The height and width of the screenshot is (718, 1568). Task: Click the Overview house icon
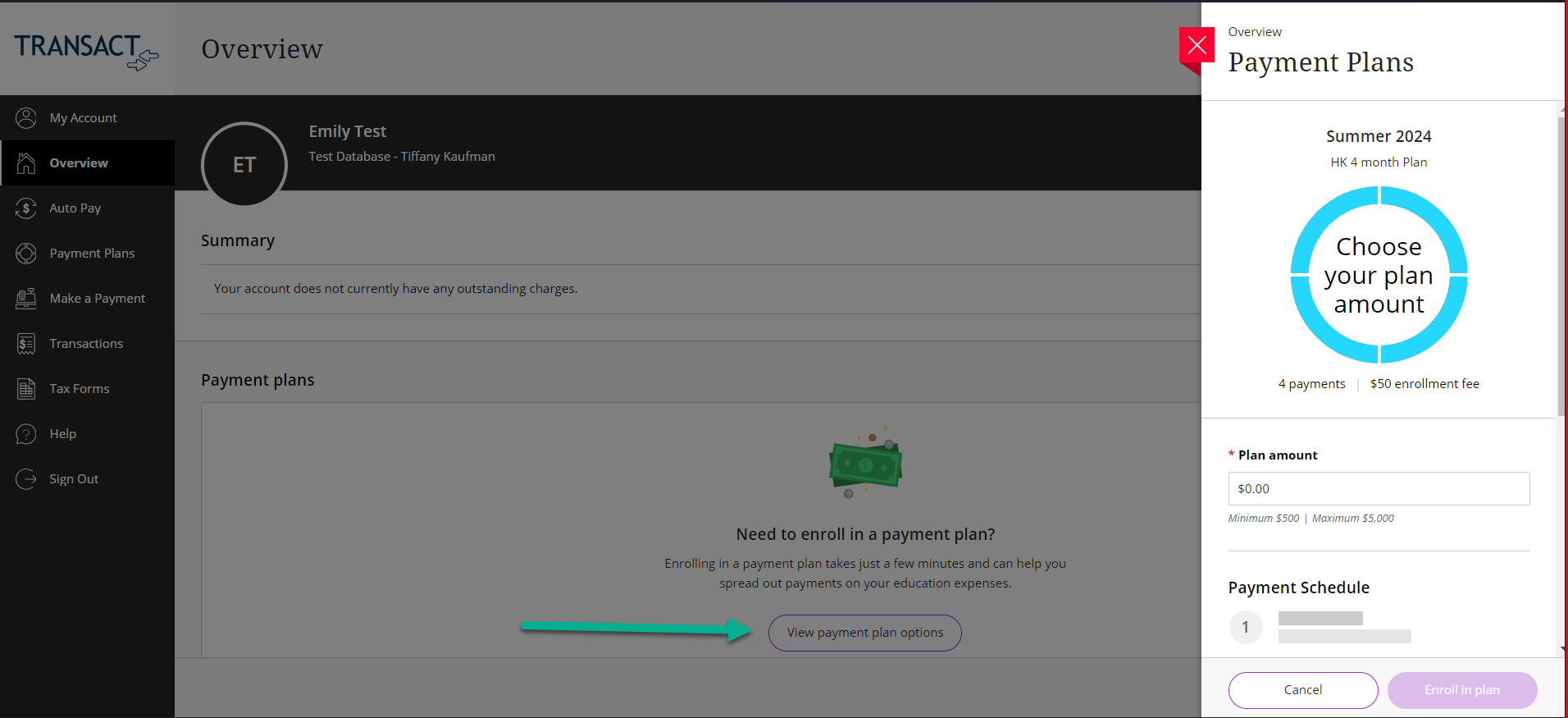tap(26, 163)
